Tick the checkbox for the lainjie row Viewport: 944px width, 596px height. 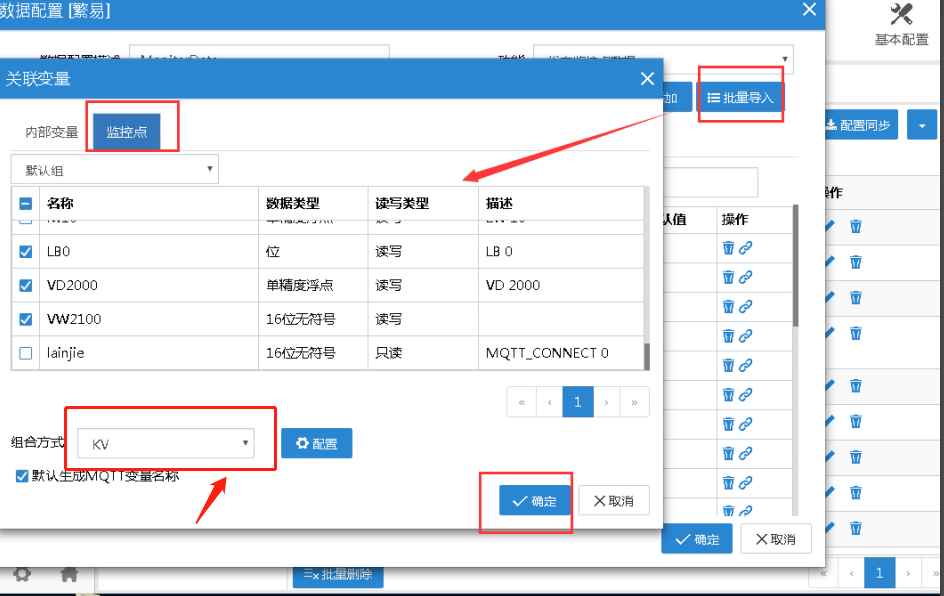click(26, 353)
